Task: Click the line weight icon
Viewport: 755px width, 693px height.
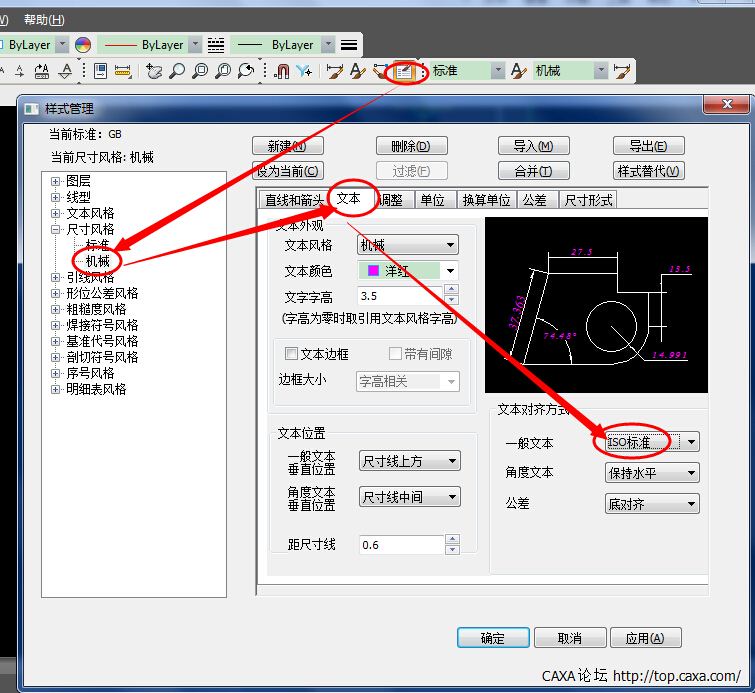Action: coord(349,45)
